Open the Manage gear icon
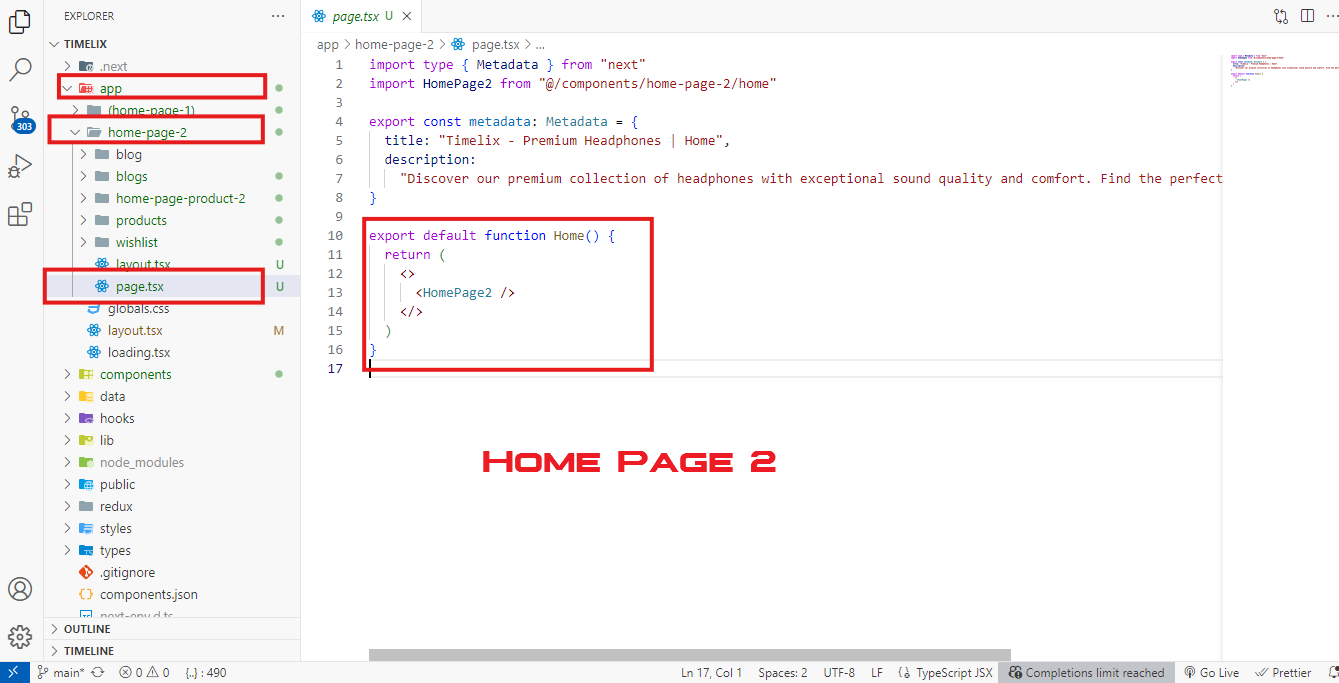Image resolution: width=1339 pixels, height=683 pixels. pos(21,637)
